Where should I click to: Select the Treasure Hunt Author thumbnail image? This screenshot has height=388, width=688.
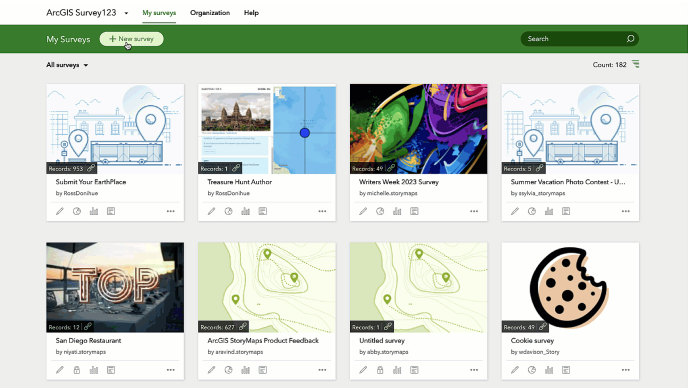[267, 129]
